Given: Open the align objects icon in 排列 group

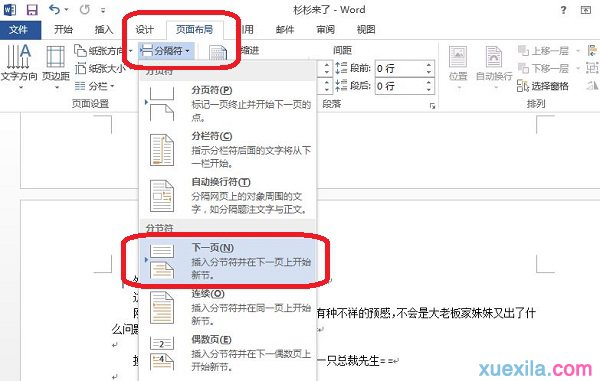Looking at the screenshot, I should (x=592, y=50).
